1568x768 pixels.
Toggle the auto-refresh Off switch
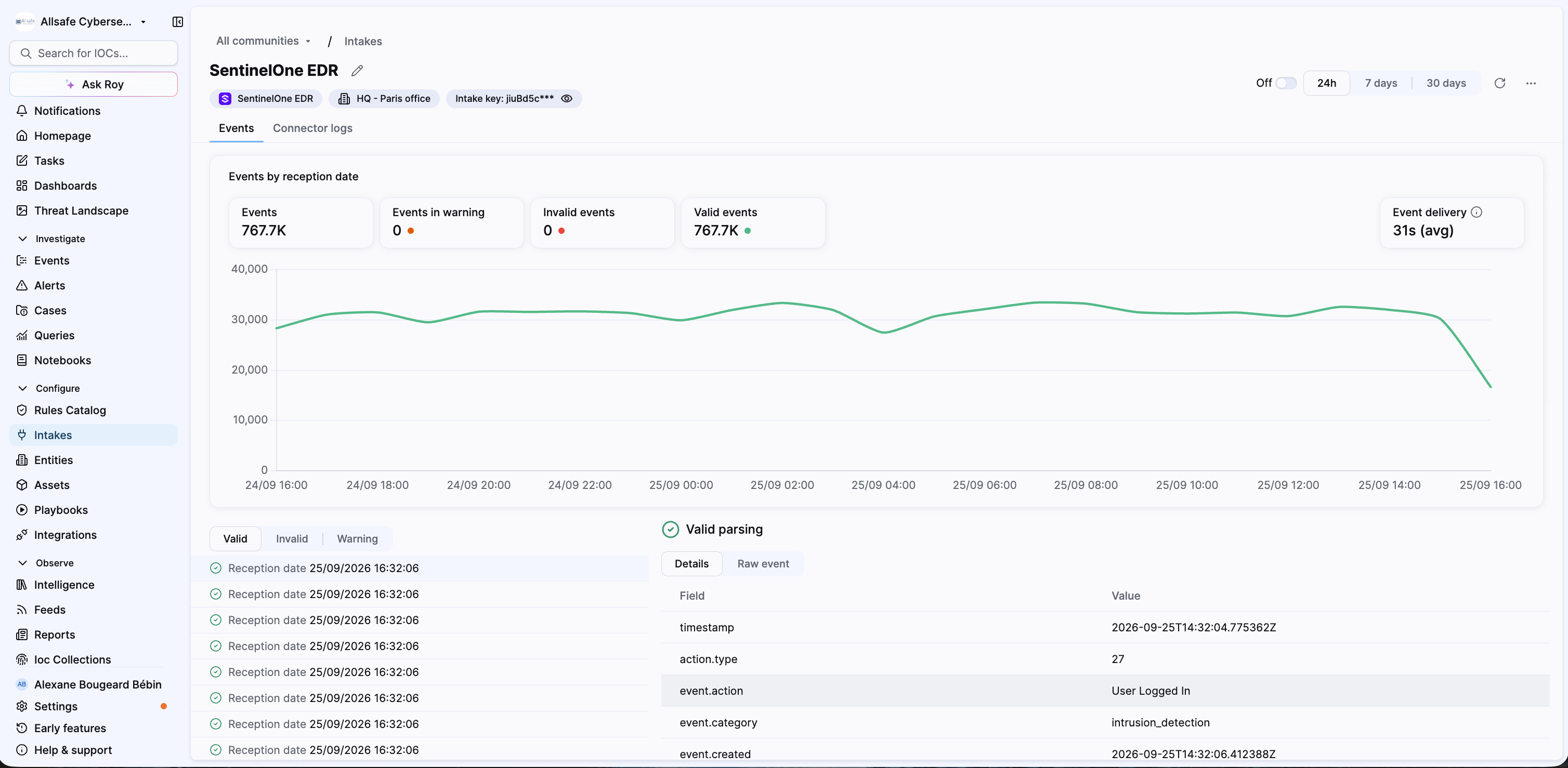[x=1286, y=83]
